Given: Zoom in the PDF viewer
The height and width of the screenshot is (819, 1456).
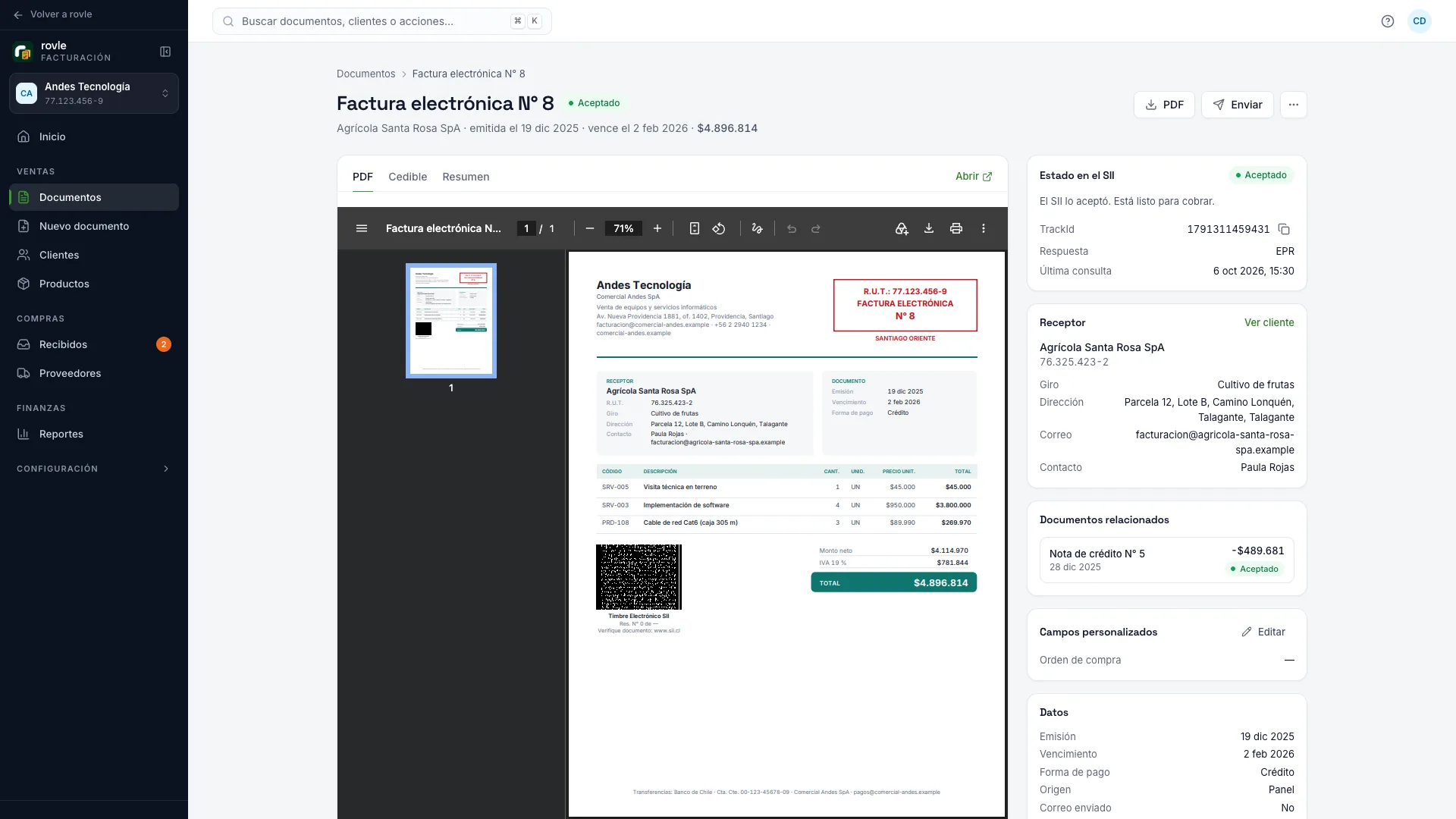Looking at the screenshot, I should tap(657, 228).
